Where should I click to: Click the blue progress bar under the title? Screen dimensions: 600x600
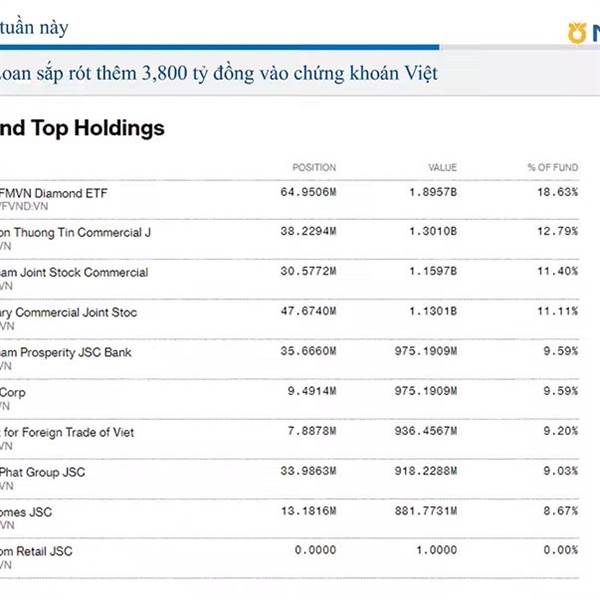[220, 47]
